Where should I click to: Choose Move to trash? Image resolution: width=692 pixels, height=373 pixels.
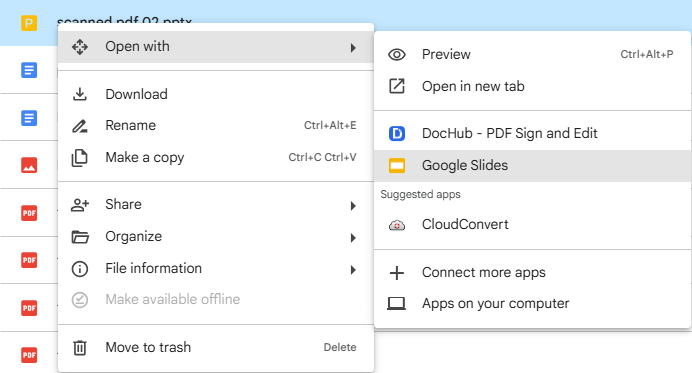click(216, 347)
